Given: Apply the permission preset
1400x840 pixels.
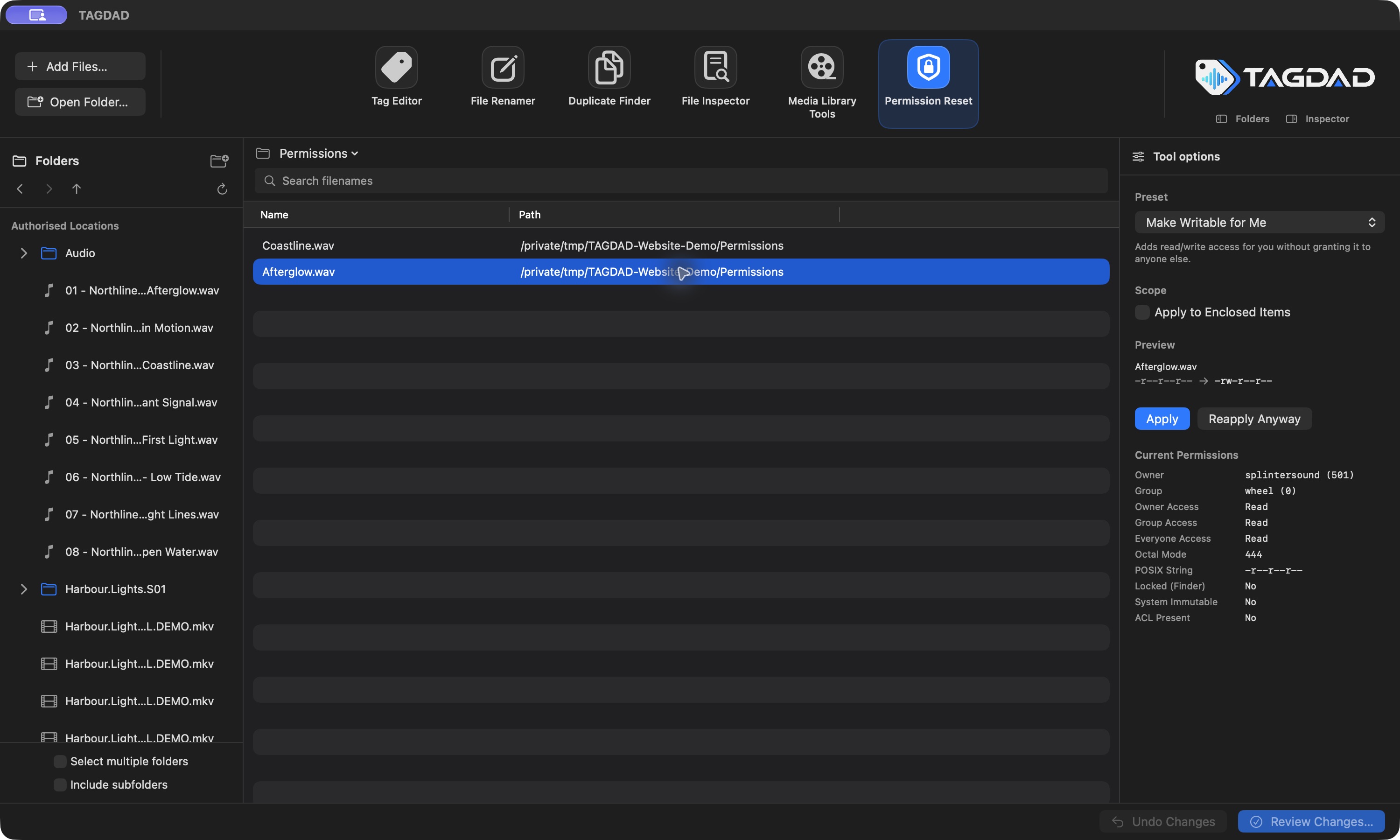Looking at the screenshot, I should point(1162,419).
